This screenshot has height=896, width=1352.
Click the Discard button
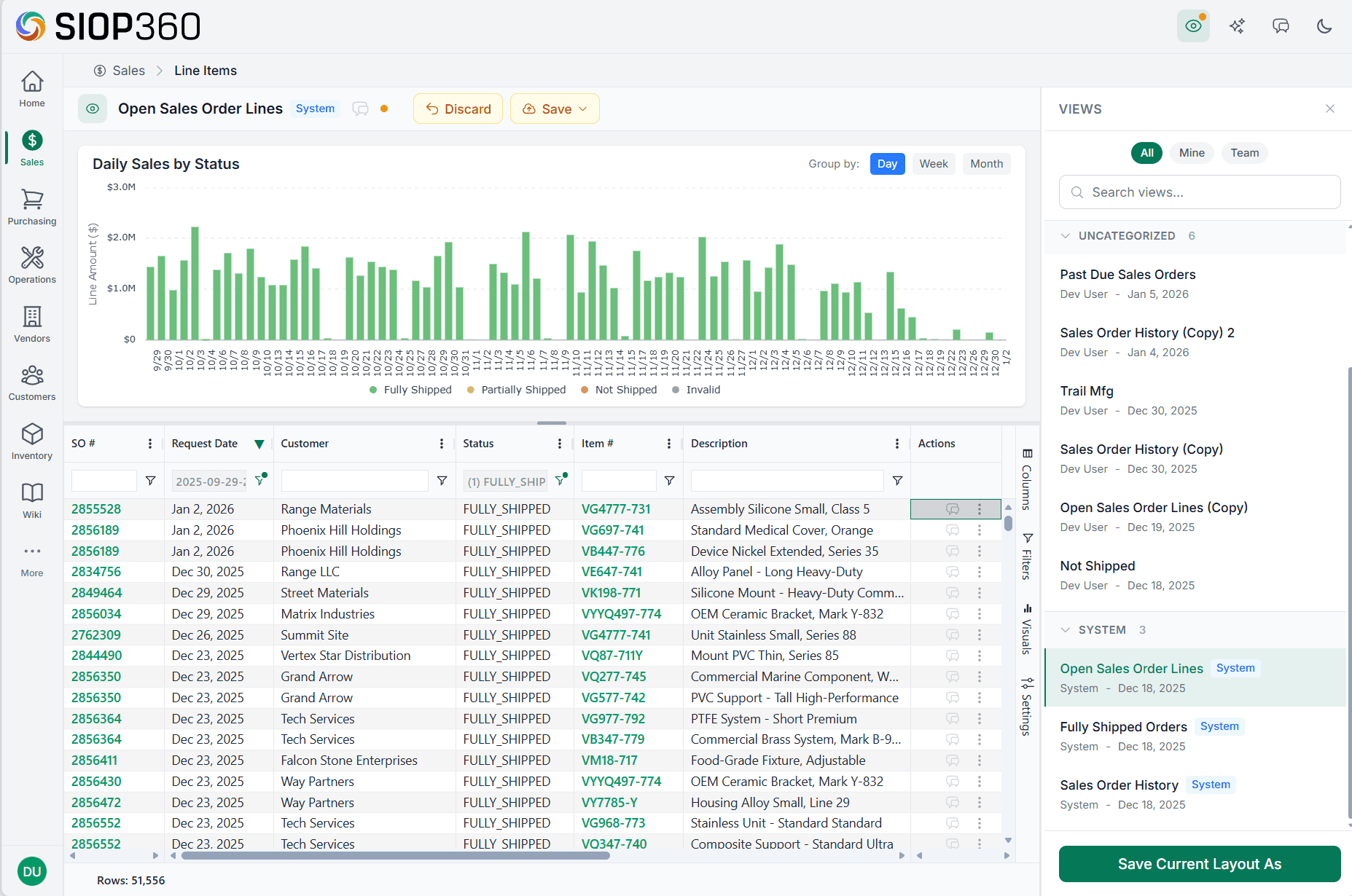click(458, 109)
